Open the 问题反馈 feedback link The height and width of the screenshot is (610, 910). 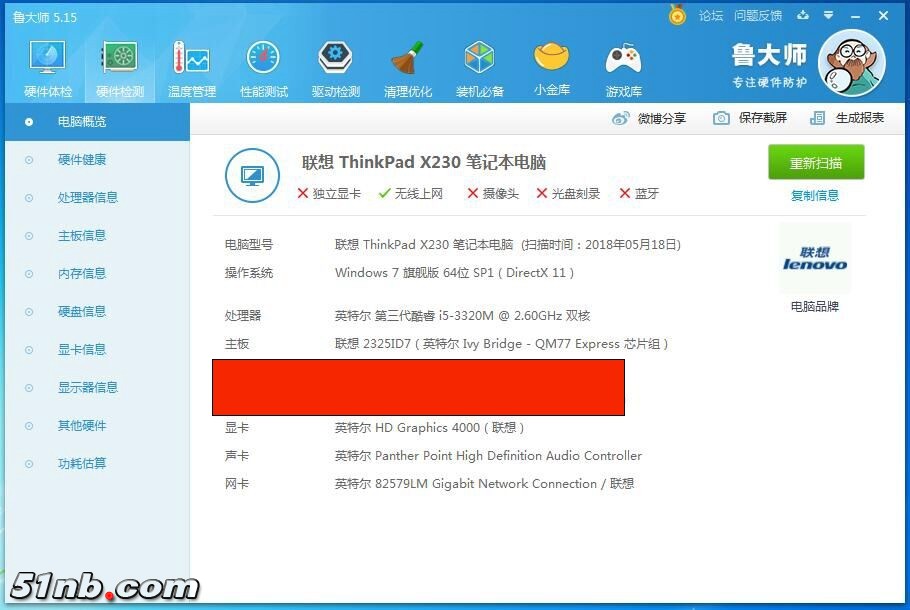pyautogui.click(x=758, y=16)
